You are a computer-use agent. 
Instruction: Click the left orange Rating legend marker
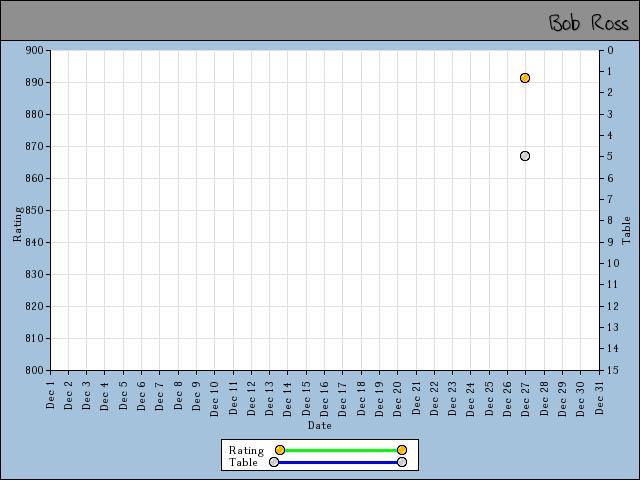280,450
